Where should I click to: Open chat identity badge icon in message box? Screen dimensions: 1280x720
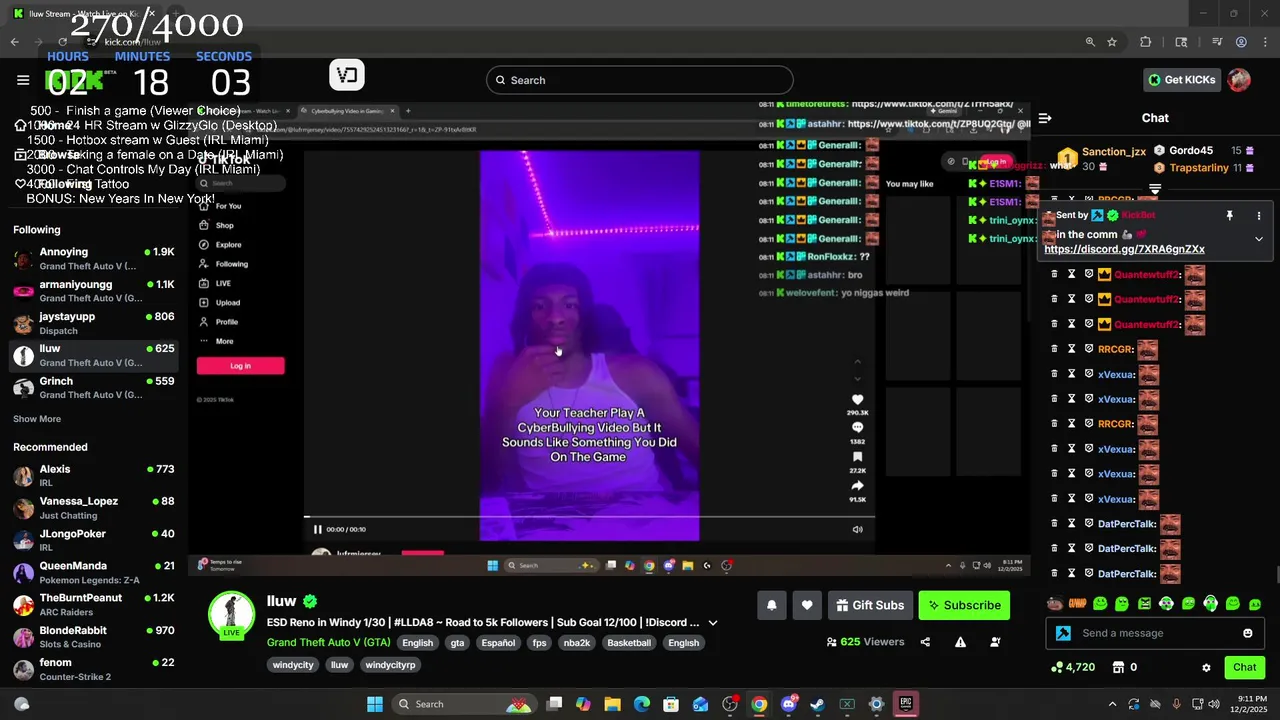[x=1063, y=633]
